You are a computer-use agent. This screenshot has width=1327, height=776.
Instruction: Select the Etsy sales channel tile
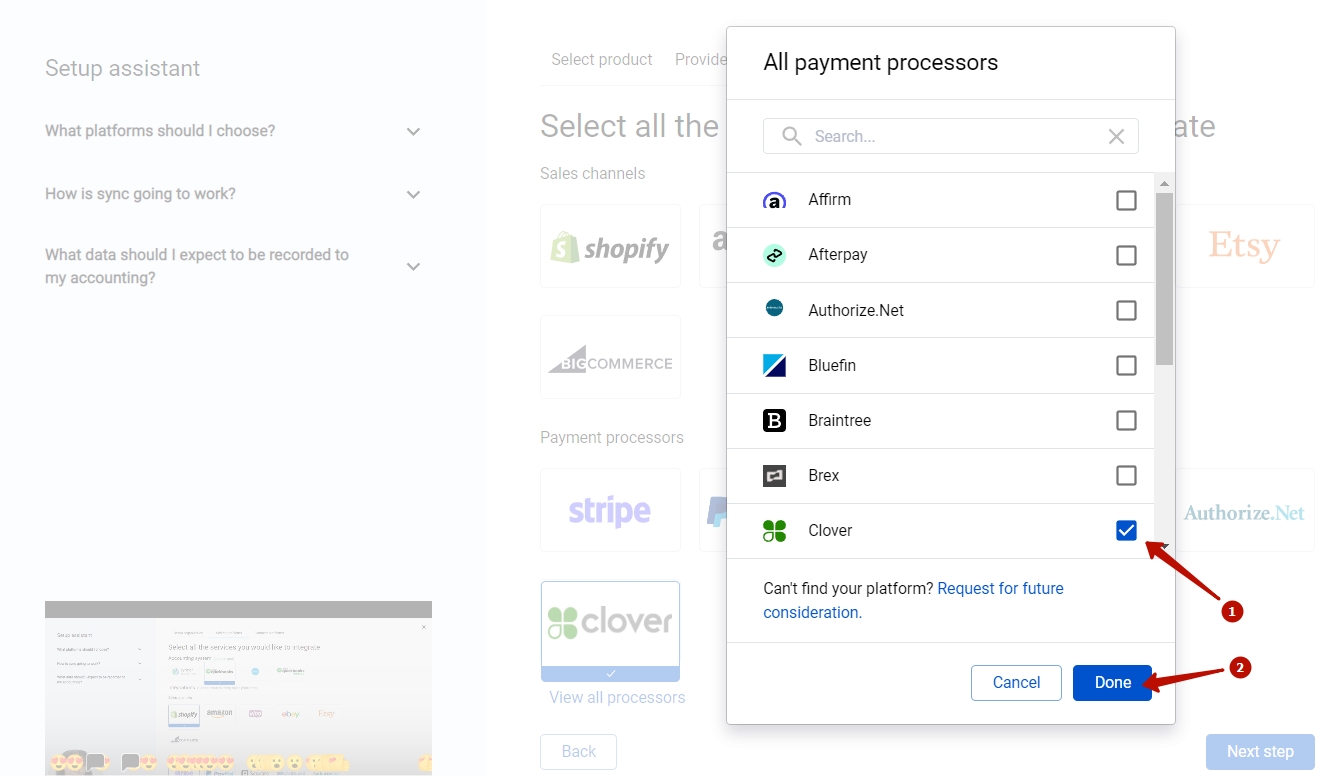tap(1245, 246)
